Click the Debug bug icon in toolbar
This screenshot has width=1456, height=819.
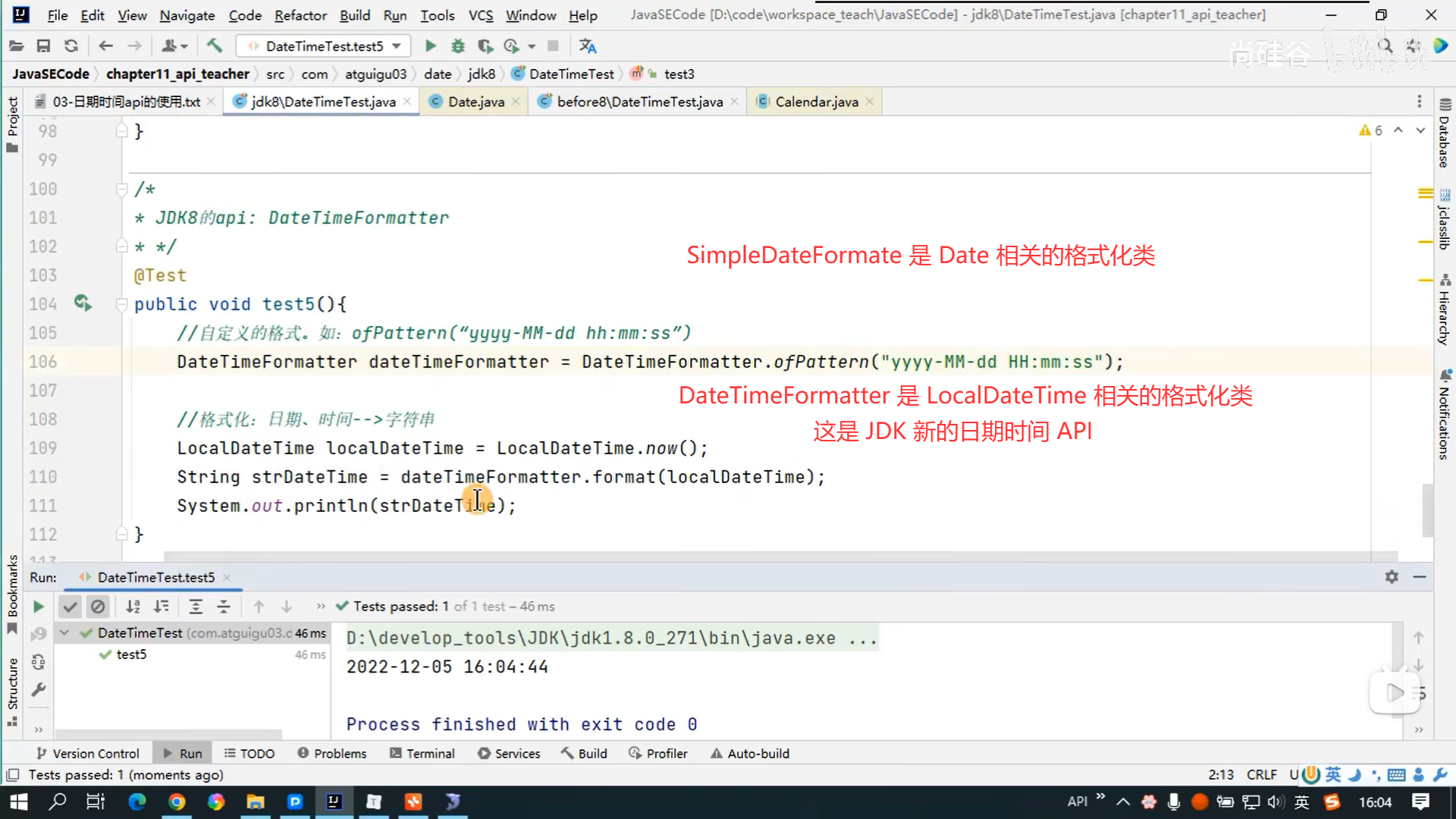click(457, 46)
